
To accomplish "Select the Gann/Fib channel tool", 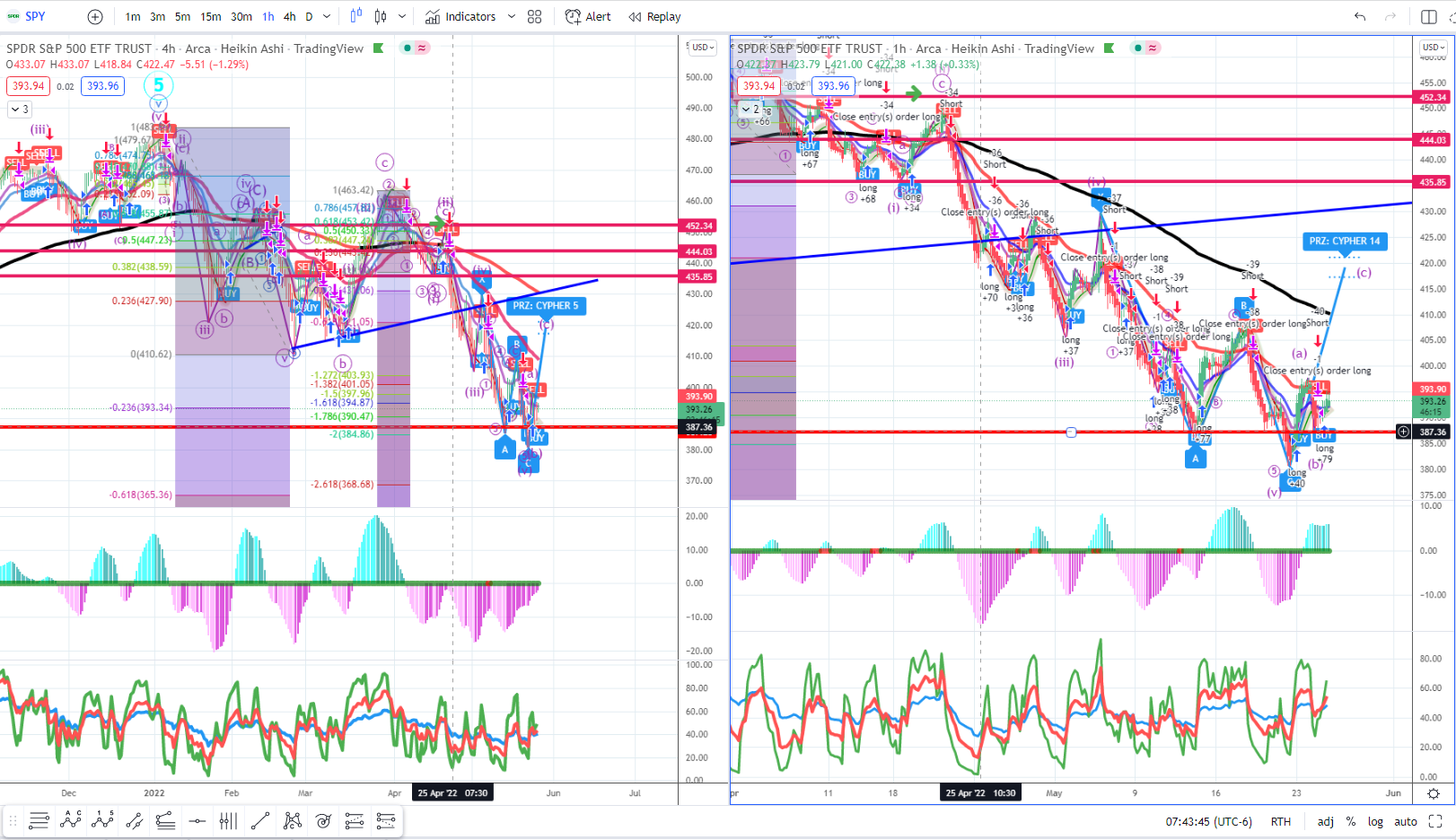I will (355, 820).
